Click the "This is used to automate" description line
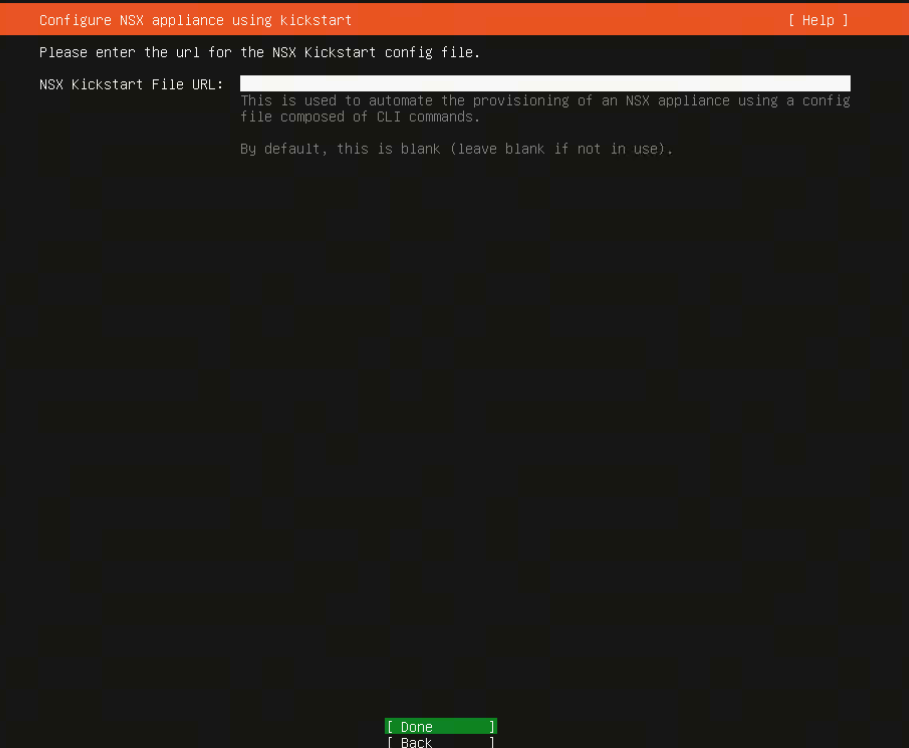The image size is (909, 748). pos(545,100)
